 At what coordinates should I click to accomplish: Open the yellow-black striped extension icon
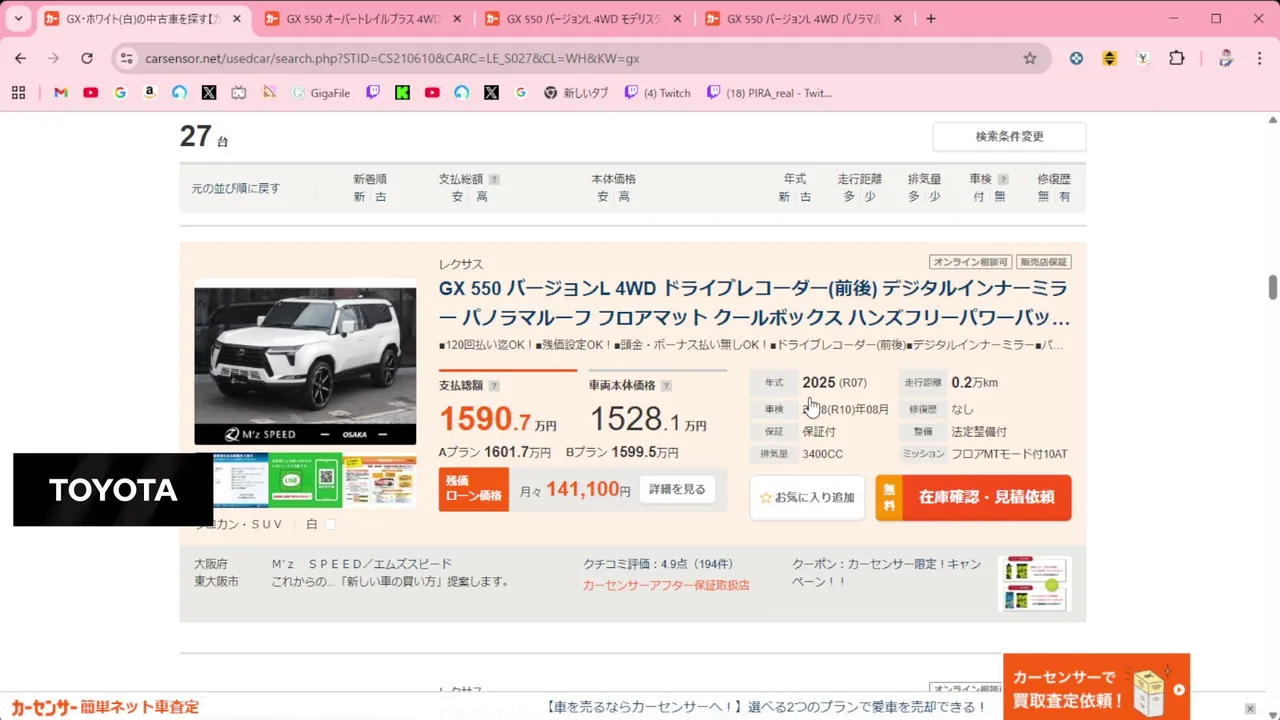pyautogui.click(x=1109, y=58)
